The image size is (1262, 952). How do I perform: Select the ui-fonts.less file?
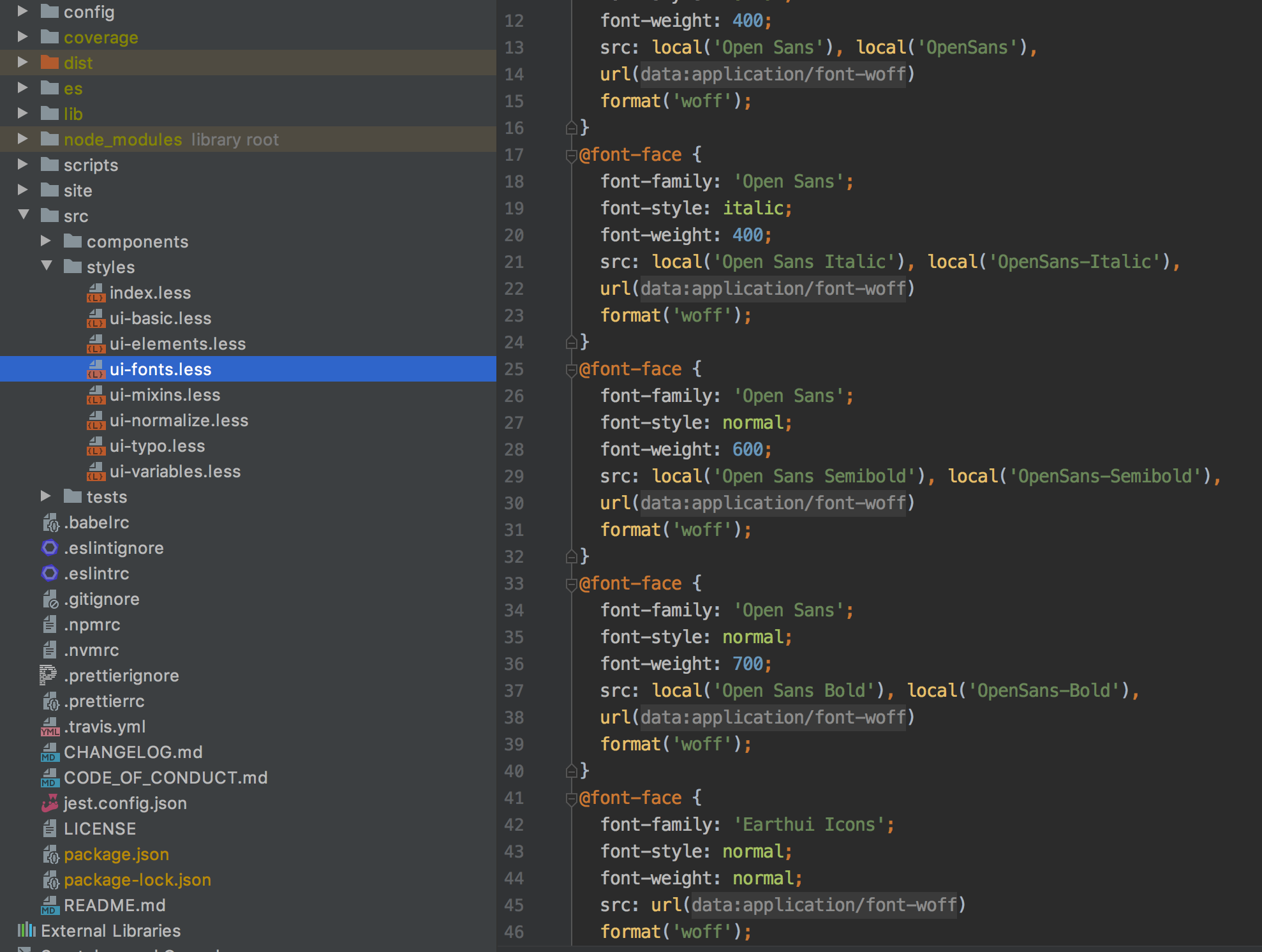(x=248, y=369)
